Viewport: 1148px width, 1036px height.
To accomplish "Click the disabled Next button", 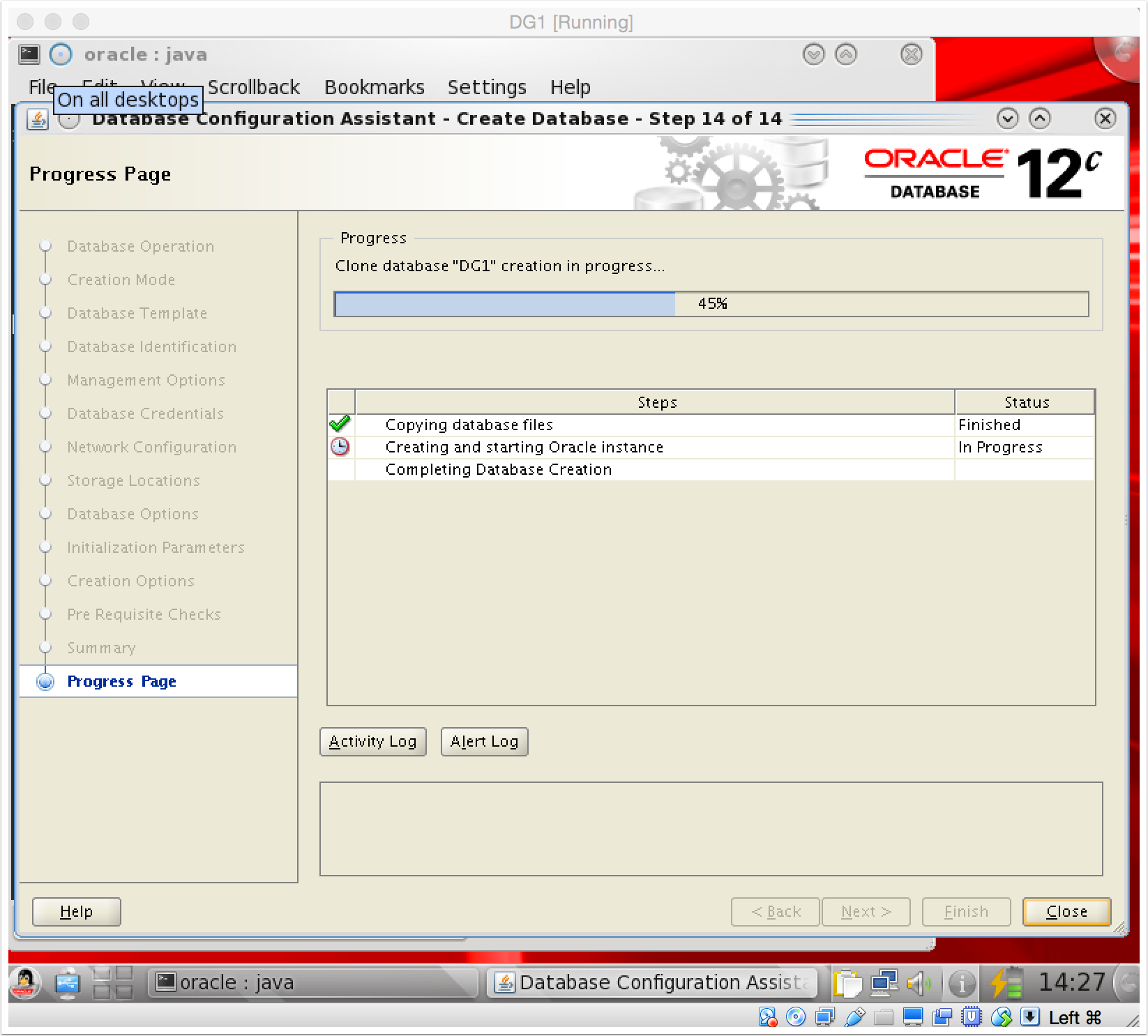I will point(866,912).
